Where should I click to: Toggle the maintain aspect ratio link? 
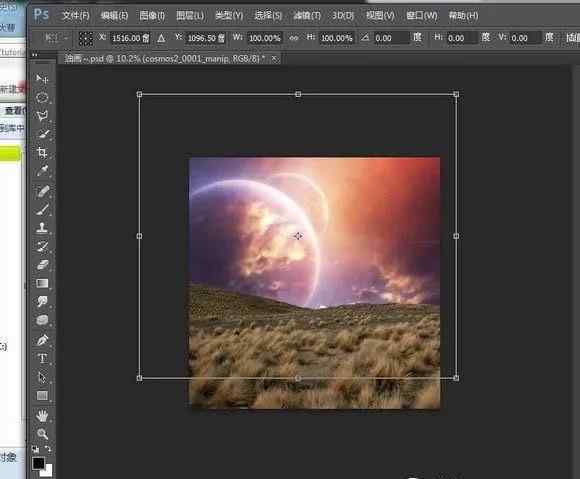point(294,38)
